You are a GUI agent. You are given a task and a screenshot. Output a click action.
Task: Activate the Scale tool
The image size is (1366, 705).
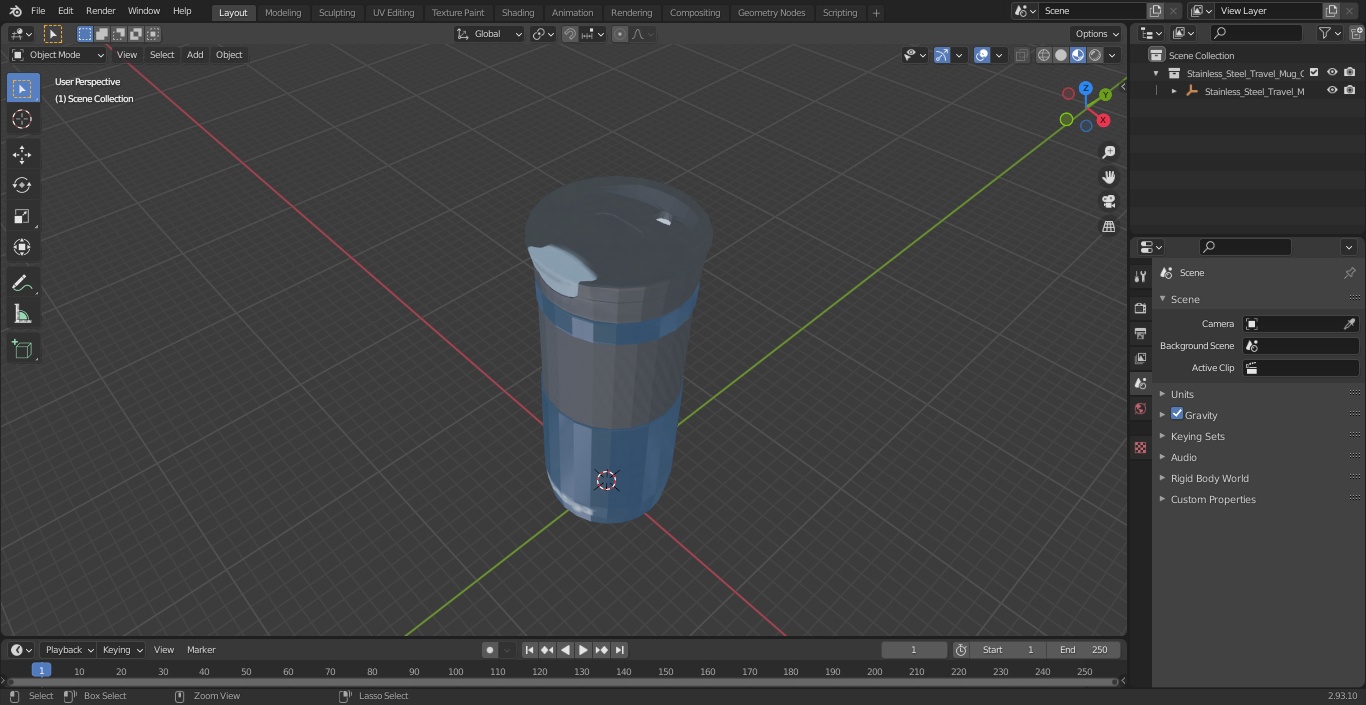click(x=22, y=216)
